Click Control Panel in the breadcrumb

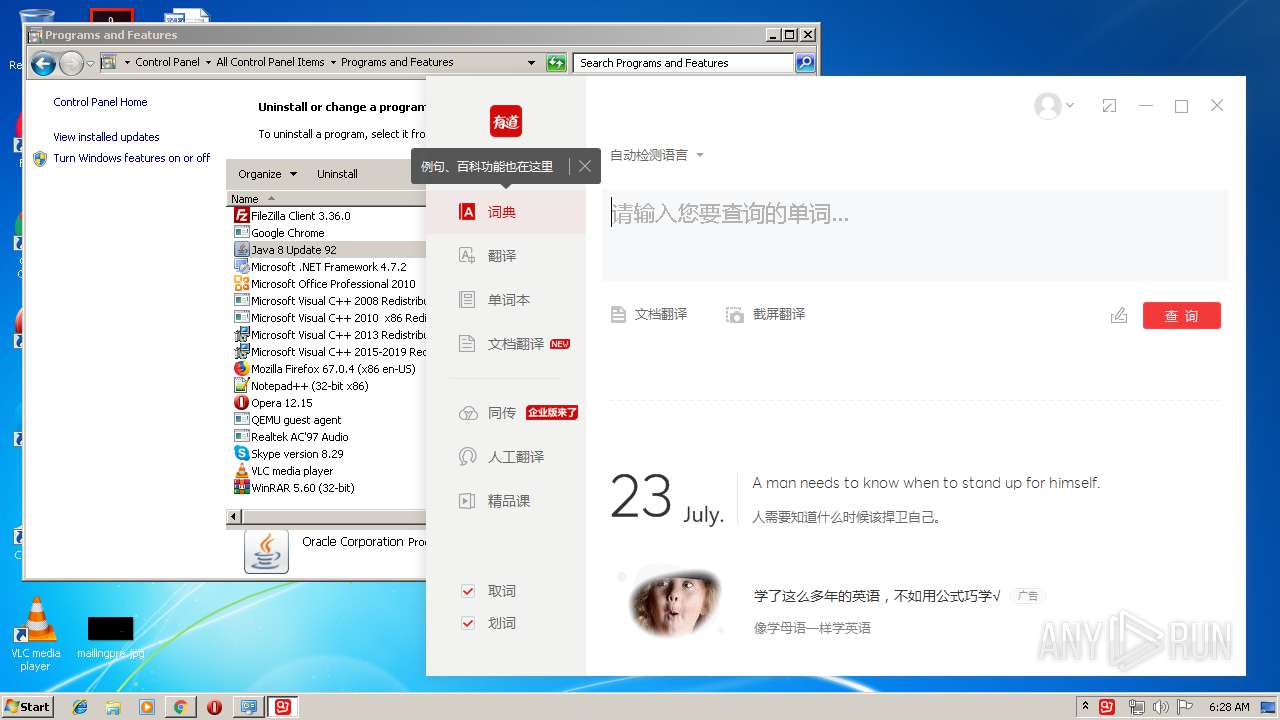(167, 62)
